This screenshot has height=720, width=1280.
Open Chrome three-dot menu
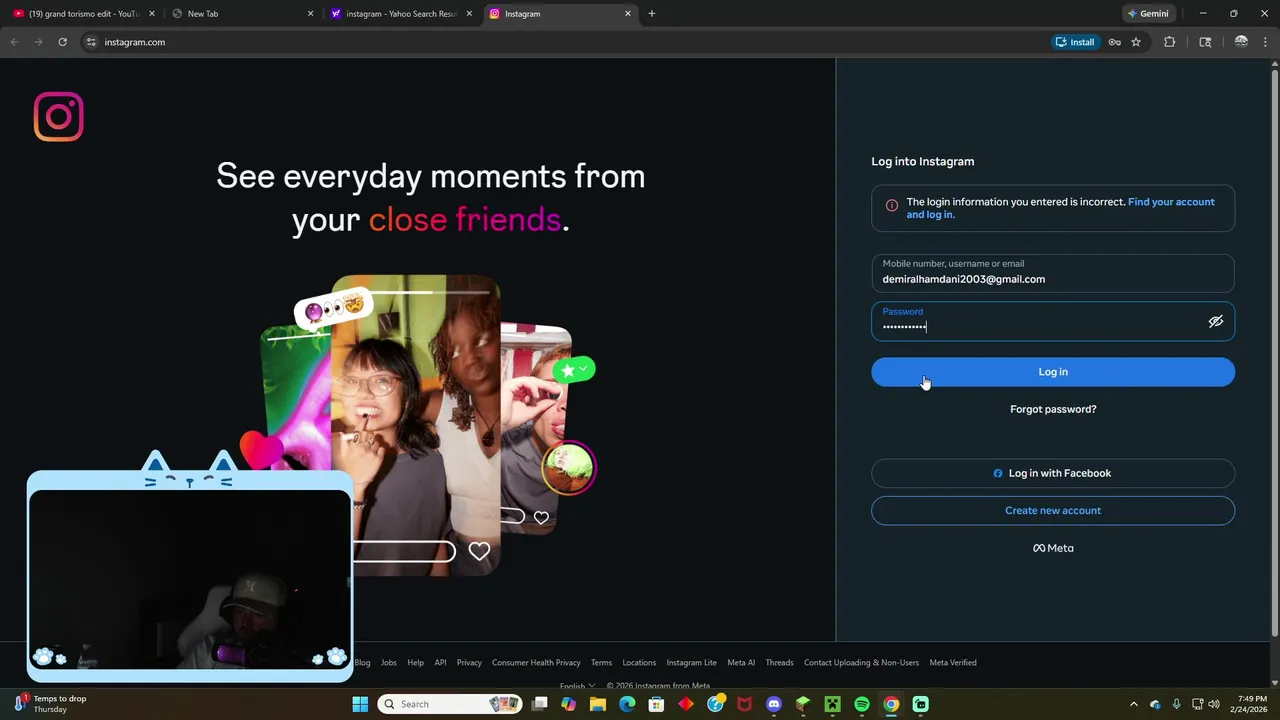point(1265,42)
